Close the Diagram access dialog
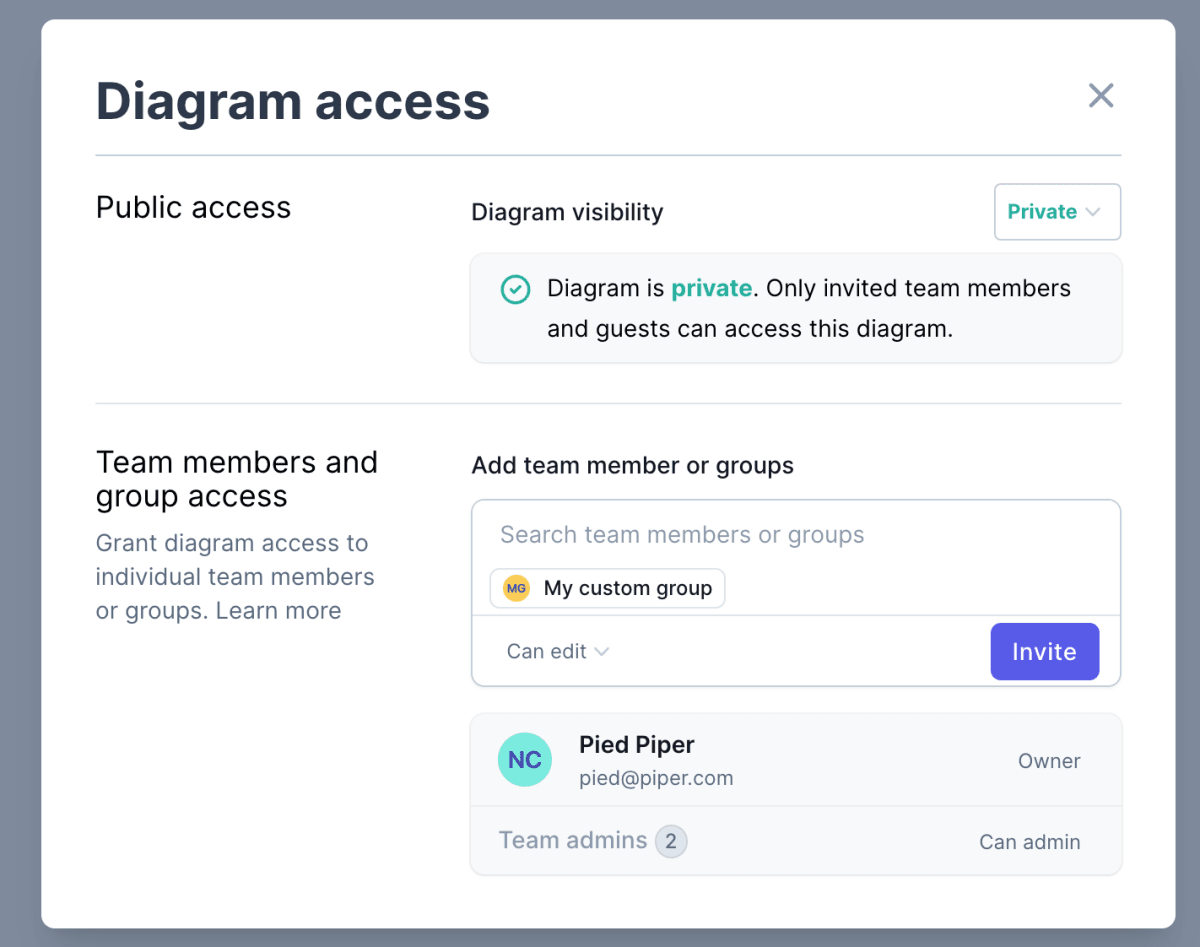Image resolution: width=1200 pixels, height=947 pixels. pos(1101,96)
